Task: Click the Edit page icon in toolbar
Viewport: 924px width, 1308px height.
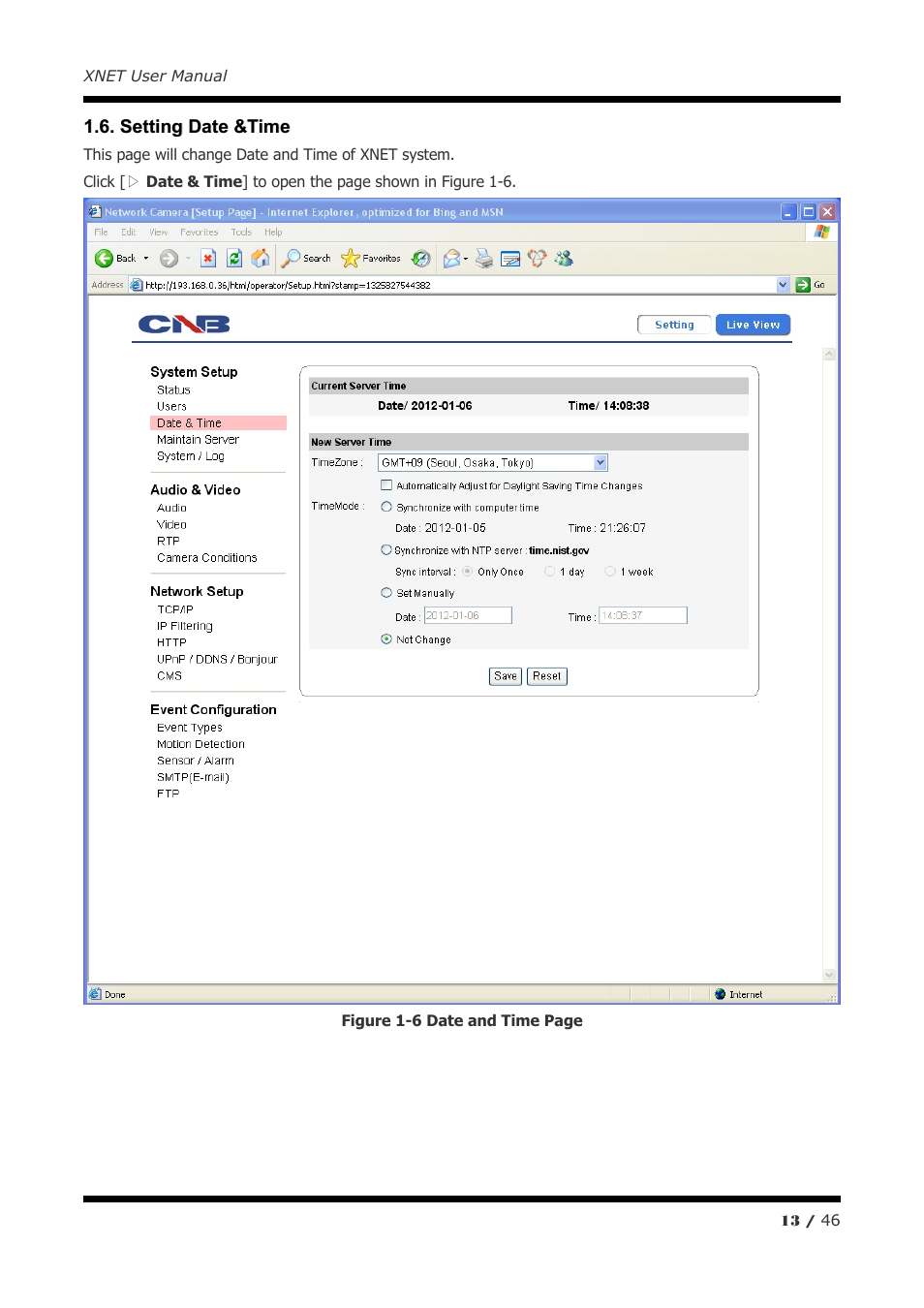Action: (x=510, y=258)
